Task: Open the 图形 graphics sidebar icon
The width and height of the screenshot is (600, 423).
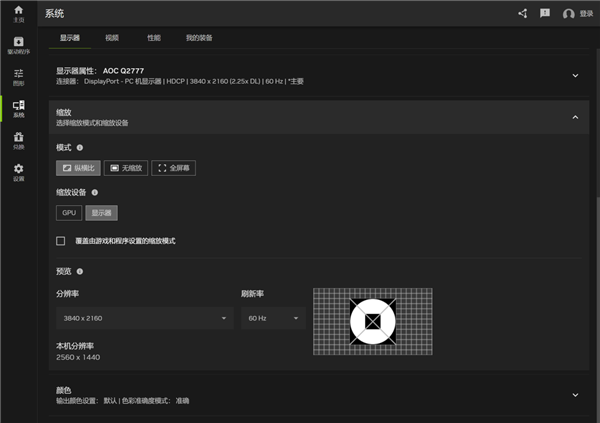Action: 18,76
